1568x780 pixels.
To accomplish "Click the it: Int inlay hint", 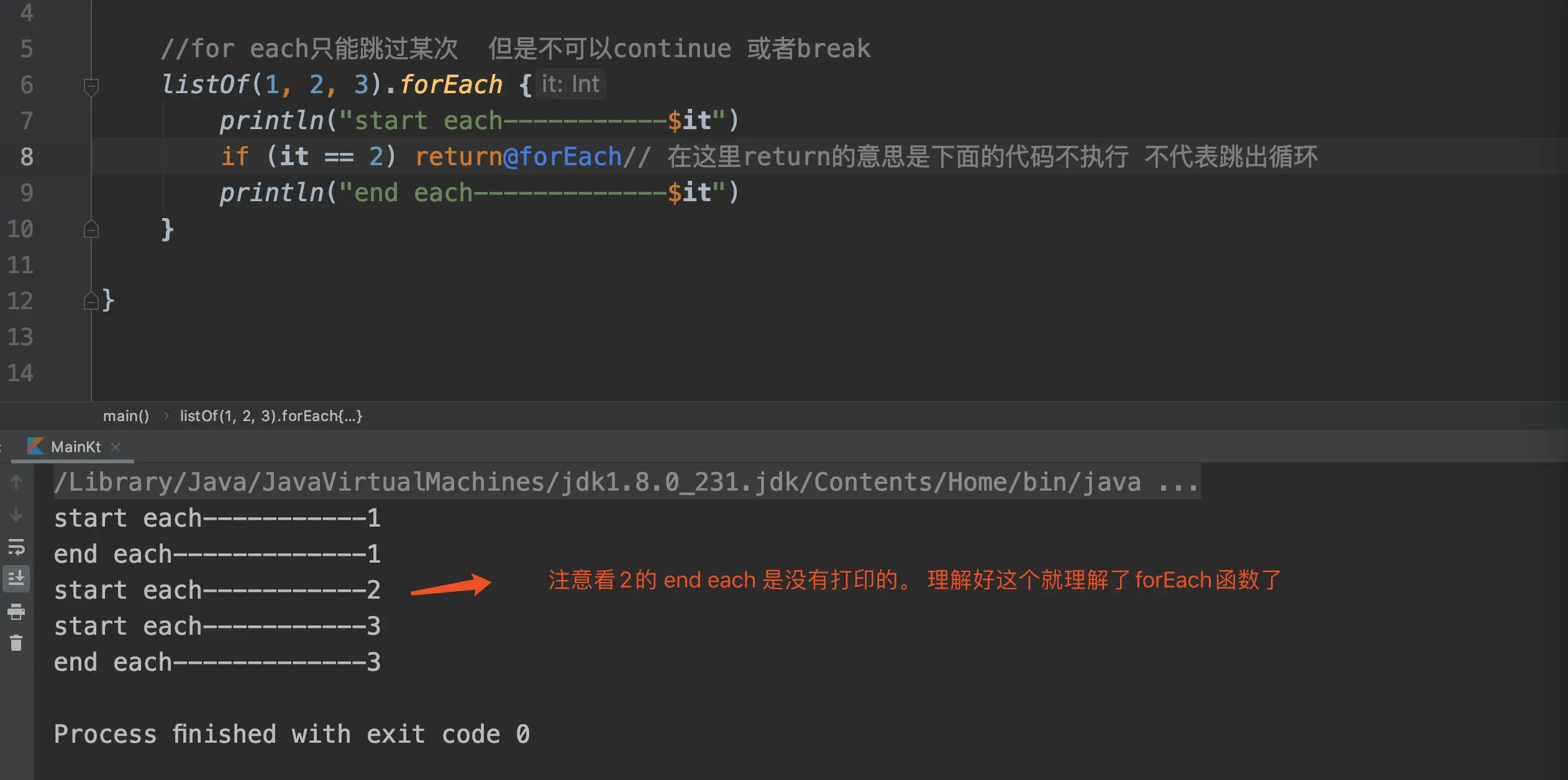I will (570, 84).
